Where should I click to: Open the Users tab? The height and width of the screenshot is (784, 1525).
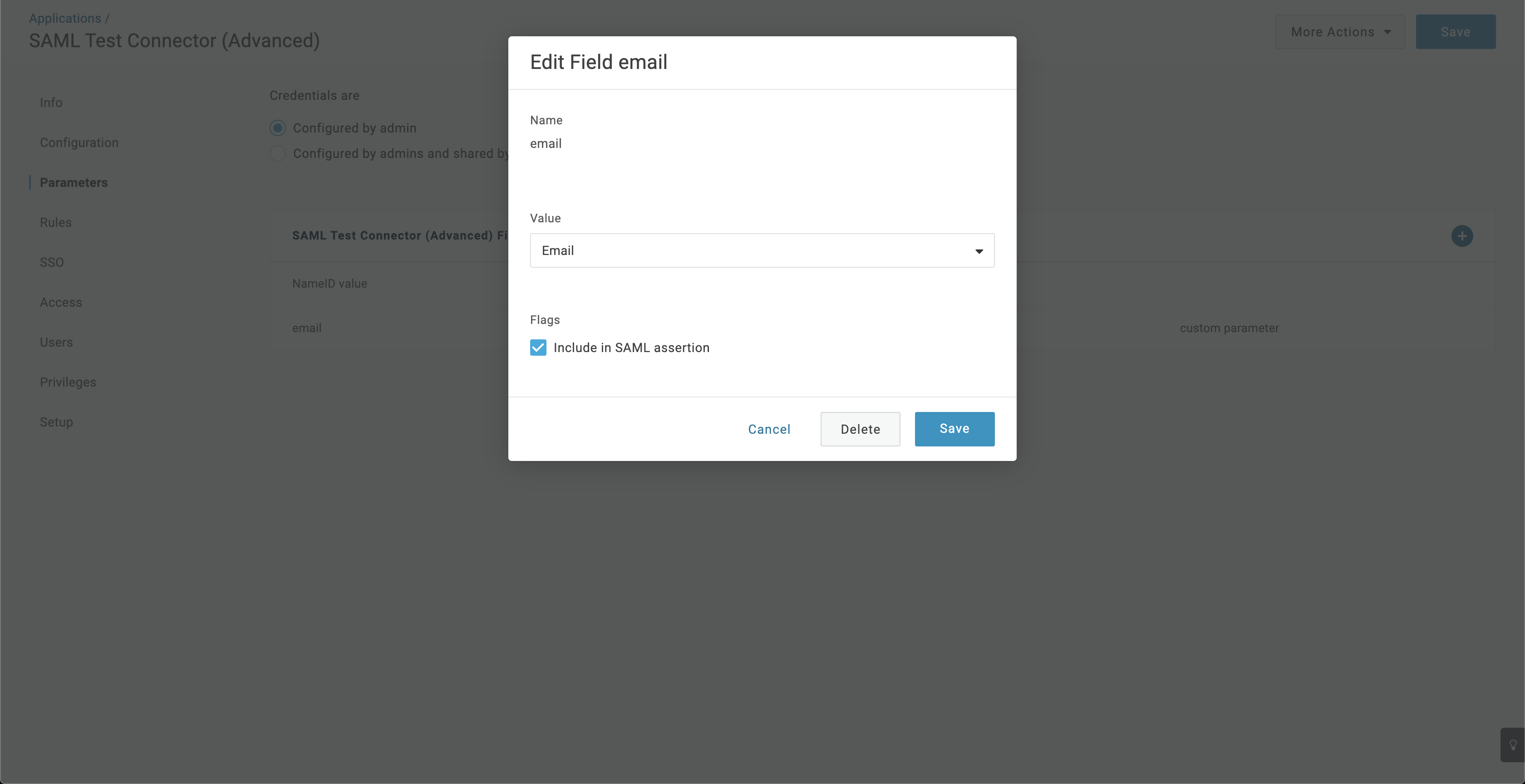(x=56, y=342)
